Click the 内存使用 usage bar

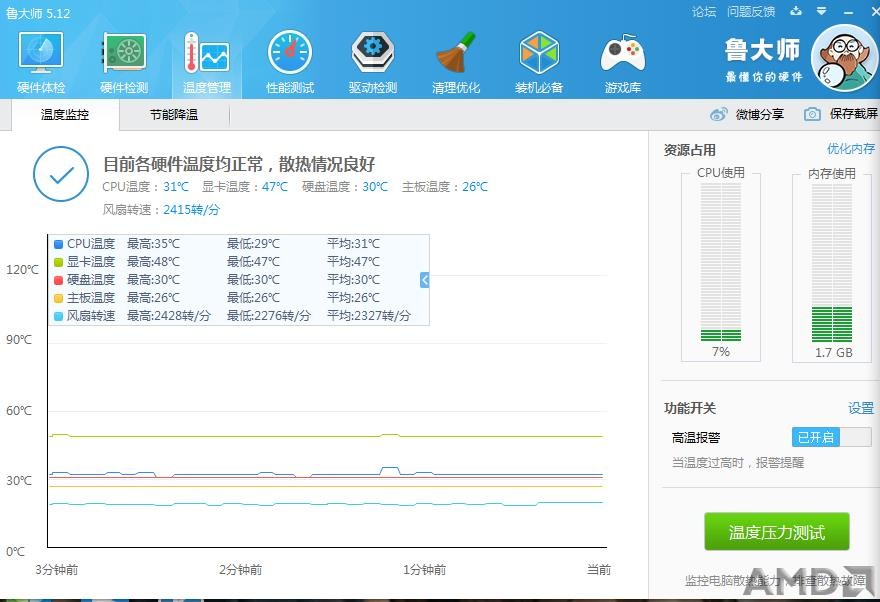tap(832, 262)
